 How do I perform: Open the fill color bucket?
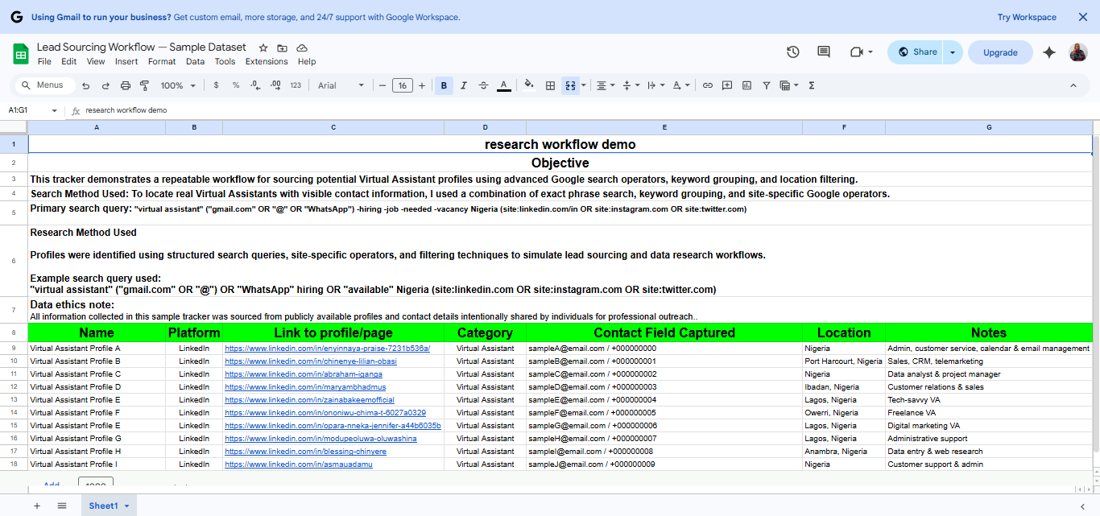(529, 86)
